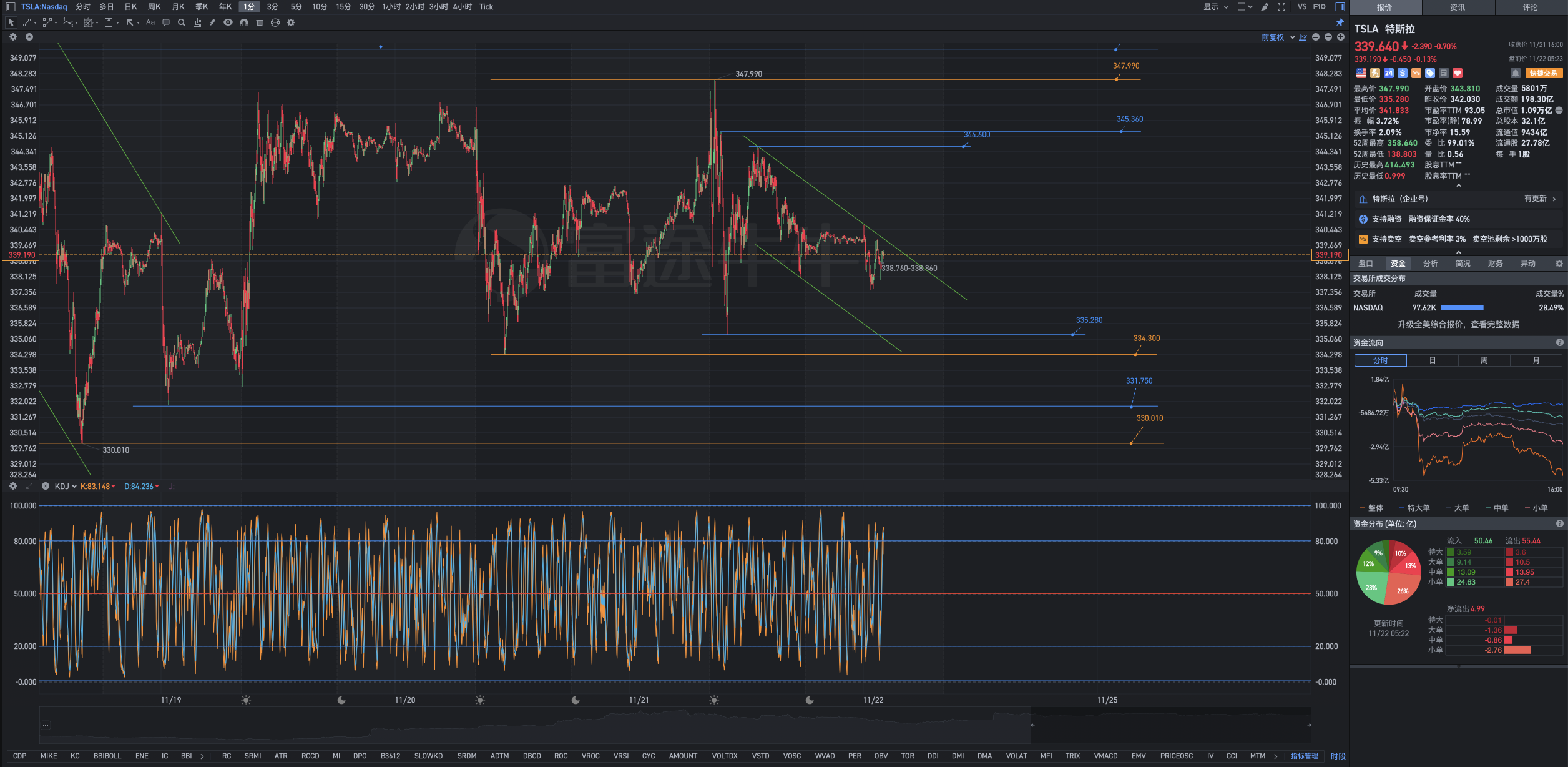Collapse main chart indicator arrow
Screen dimensions: 1568x767
click(x=29, y=37)
